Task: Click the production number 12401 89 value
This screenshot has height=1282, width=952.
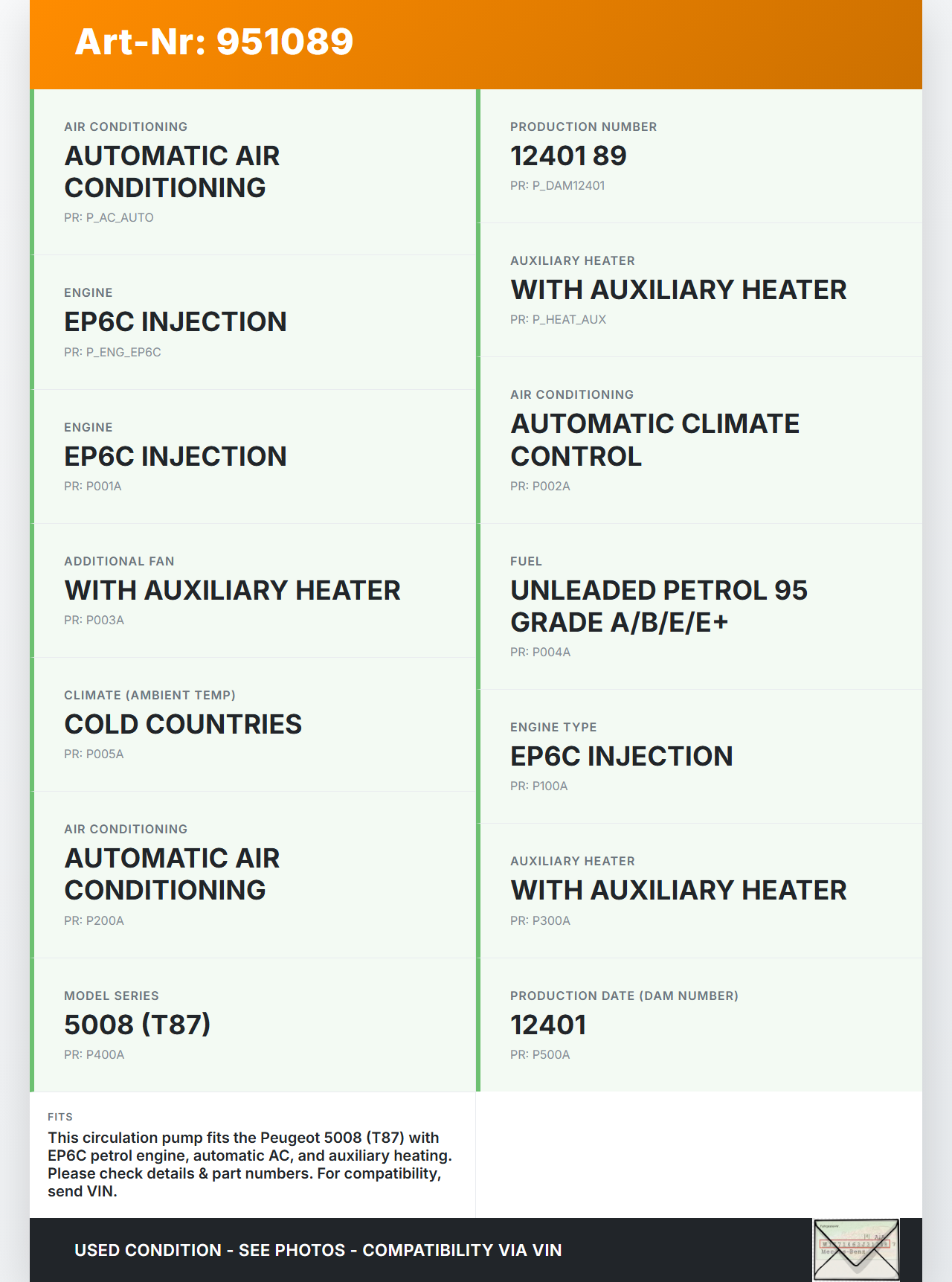Action: (568, 156)
